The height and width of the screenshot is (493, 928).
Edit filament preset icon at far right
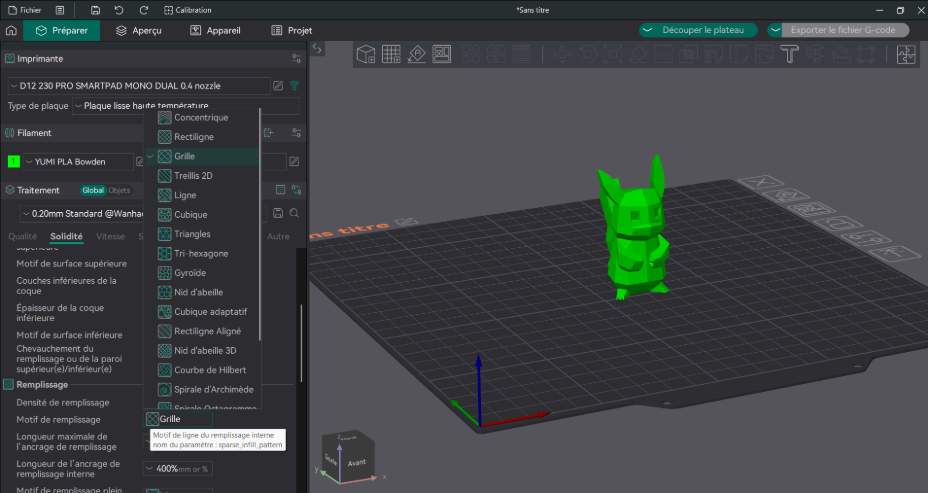pyautogui.click(x=294, y=161)
